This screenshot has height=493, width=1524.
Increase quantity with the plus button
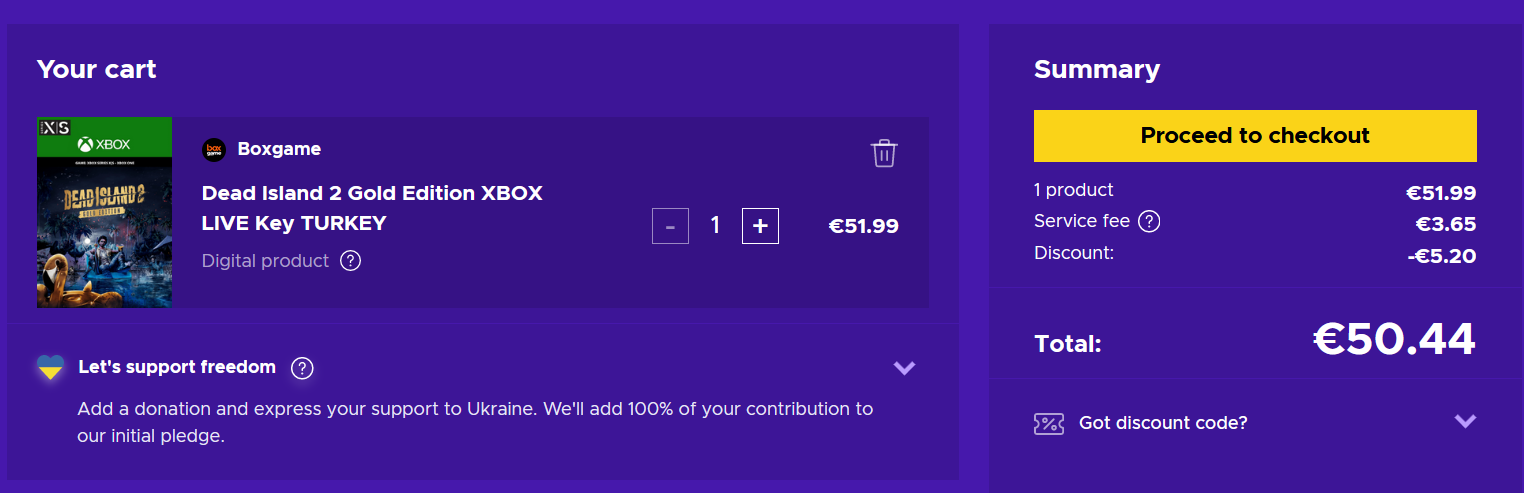click(760, 226)
